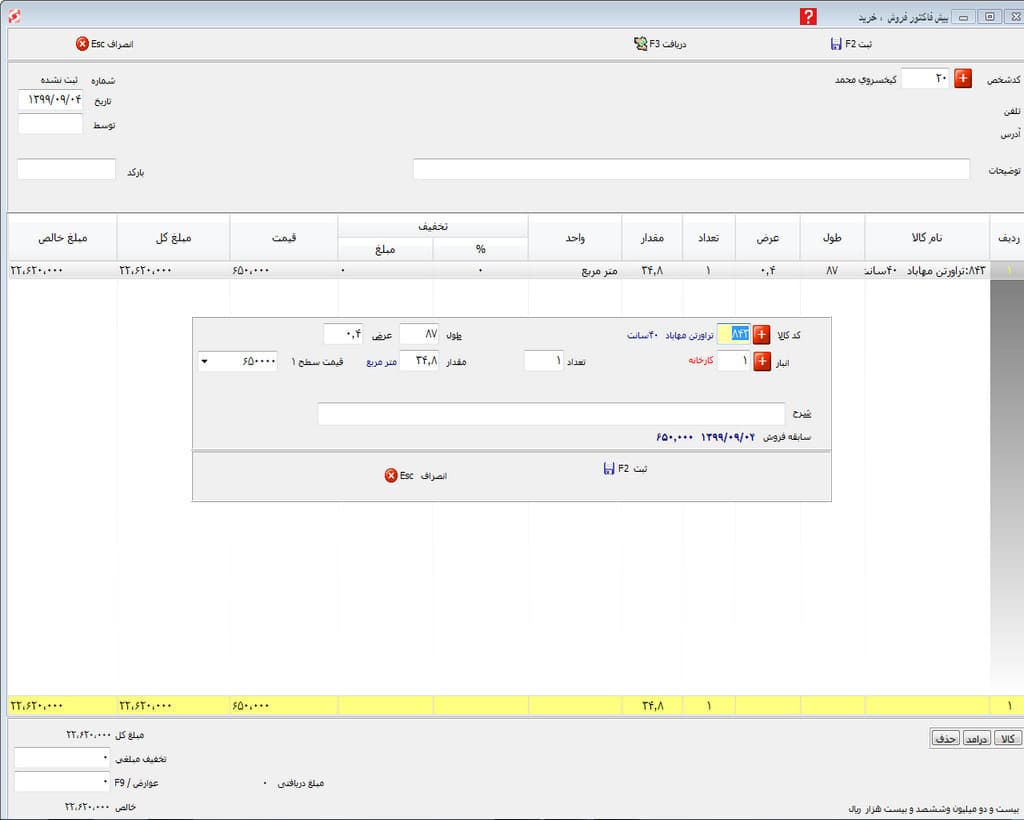Open person lookup with red plus beside کدشخص
Image resolution: width=1024 pixels, height=820 pixels.
[963, 78]
